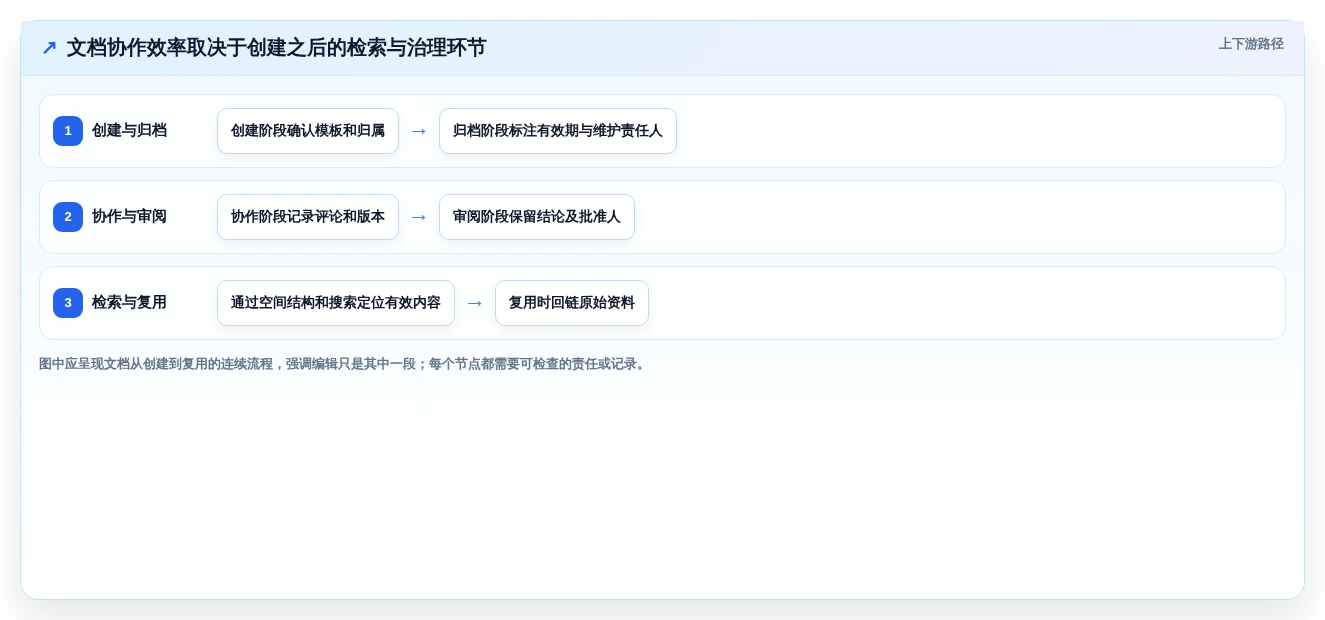Select the 通过空间结构和搜索定位有效内容 node
This screenshot has height=620, width=1325.
tap(336, 303)
